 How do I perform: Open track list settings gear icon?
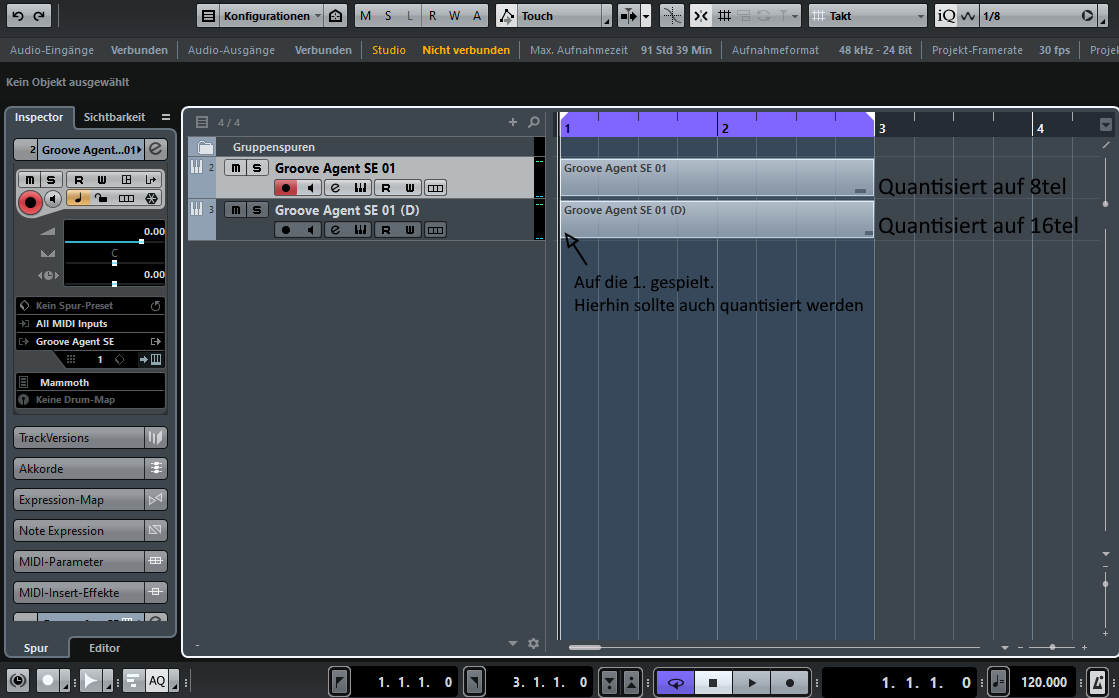533,643
